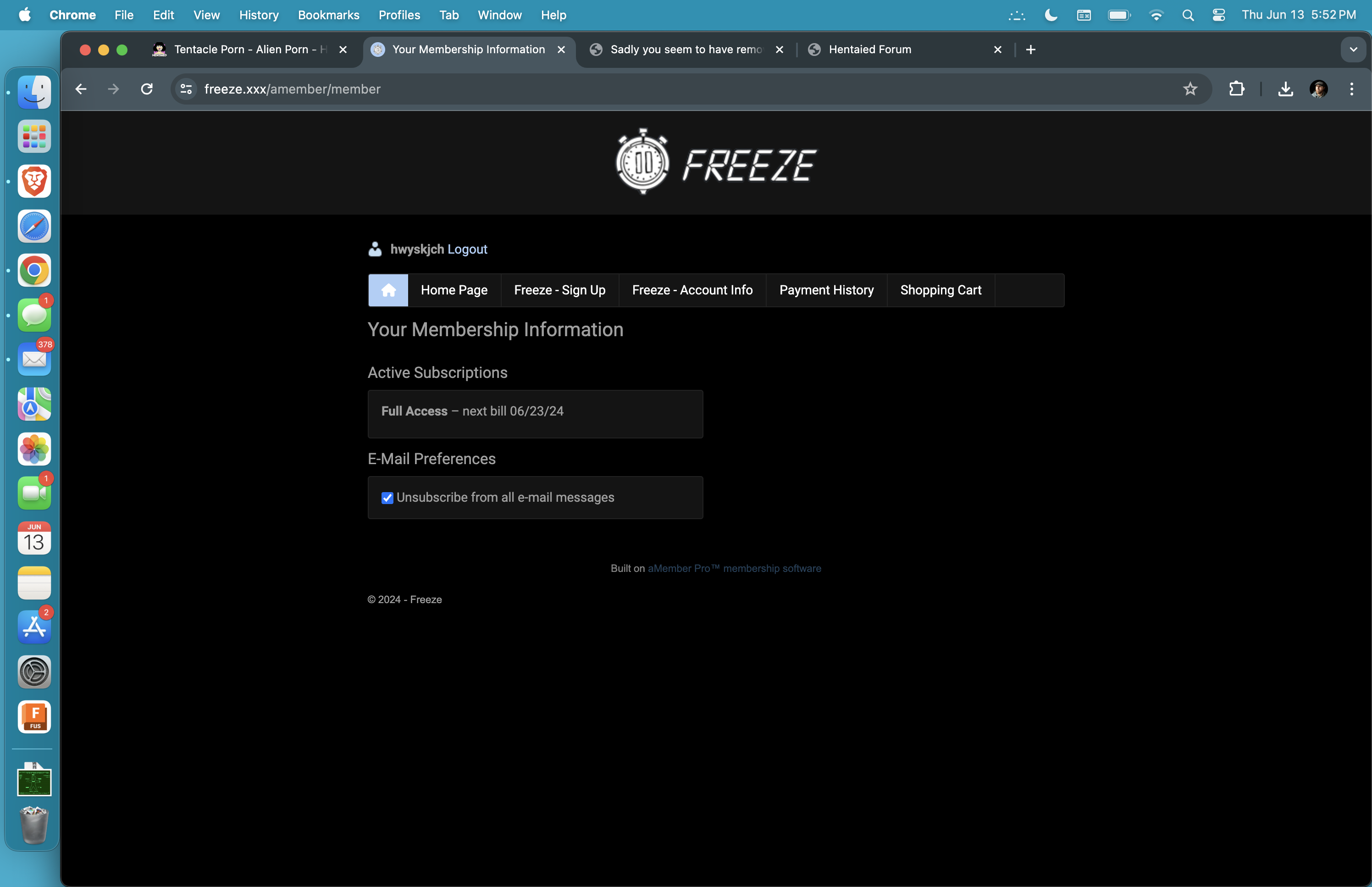Open macOS Control Center icon in menu bar
This screenshot has height=887, width=1372.
point(1218,16)
